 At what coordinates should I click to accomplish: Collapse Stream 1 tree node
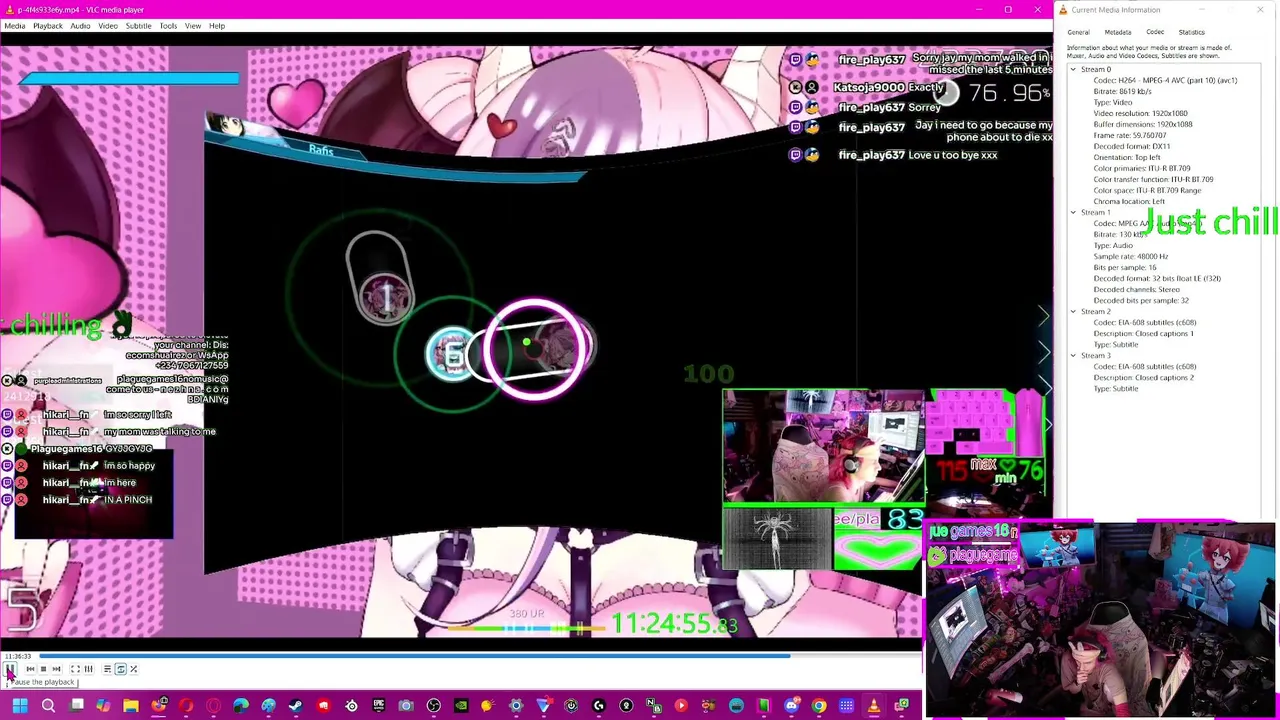pyautogui.click(x=1073, y=212)
